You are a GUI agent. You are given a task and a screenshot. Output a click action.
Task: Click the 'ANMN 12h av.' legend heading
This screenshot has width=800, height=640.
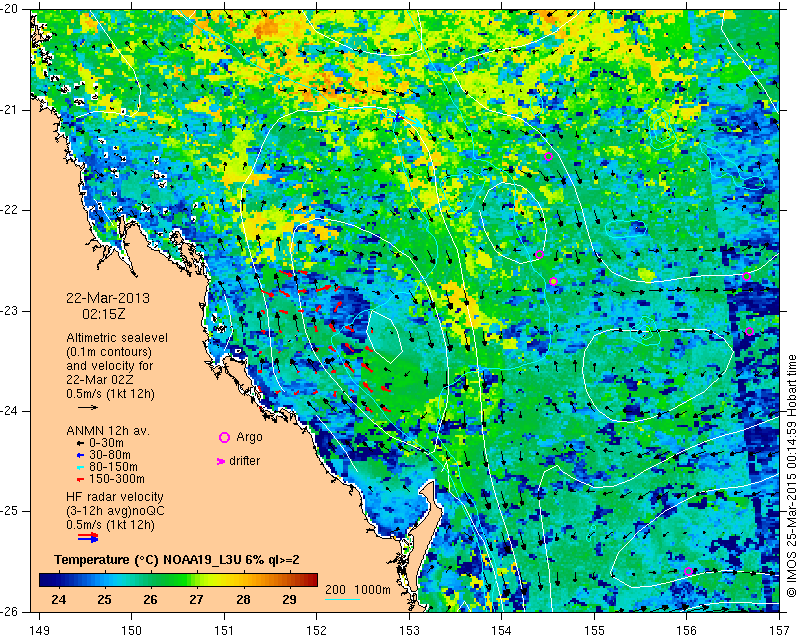[x=108, y=431]
